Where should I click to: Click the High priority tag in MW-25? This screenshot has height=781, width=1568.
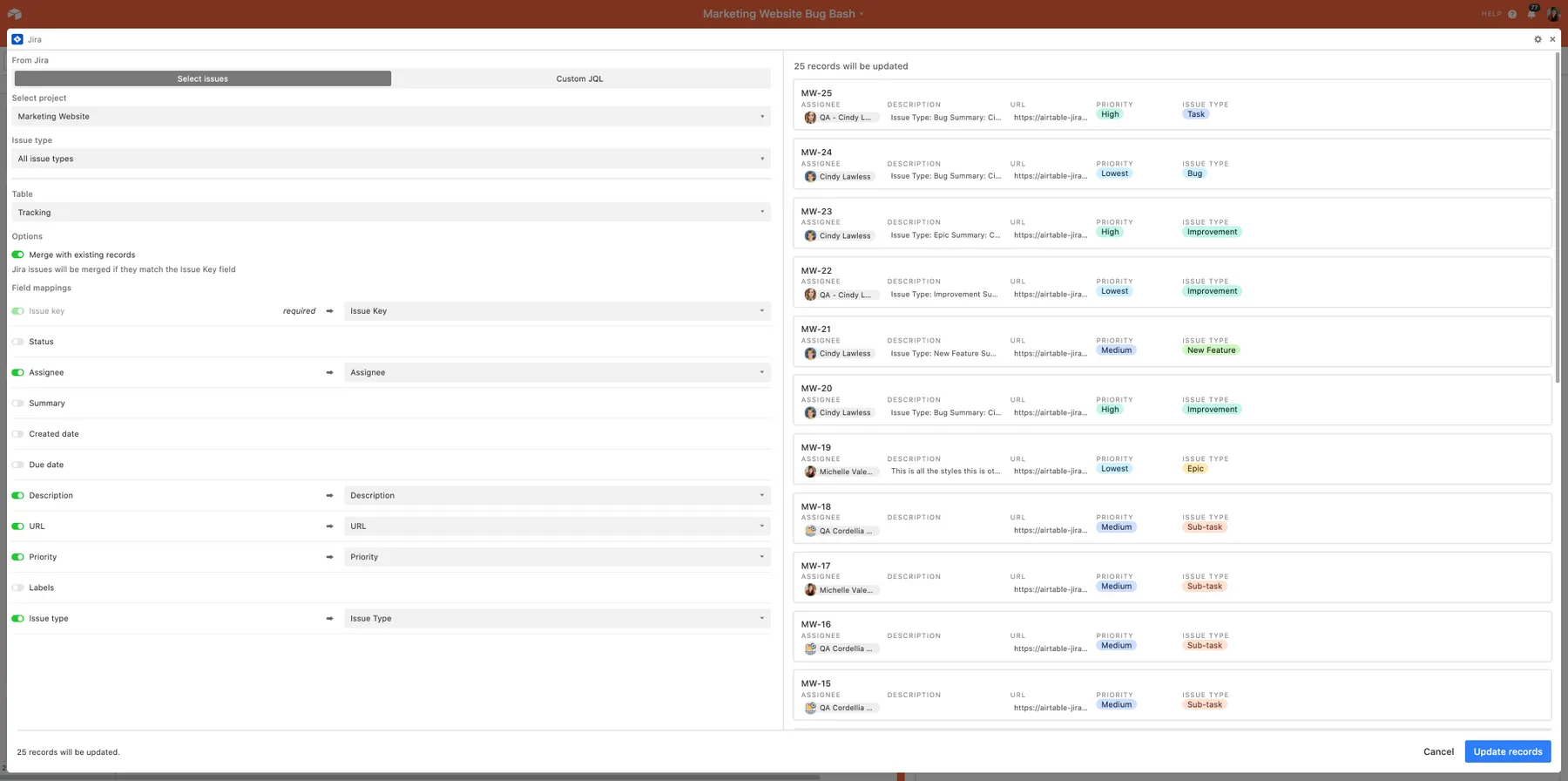click(x=1110, y=114)
